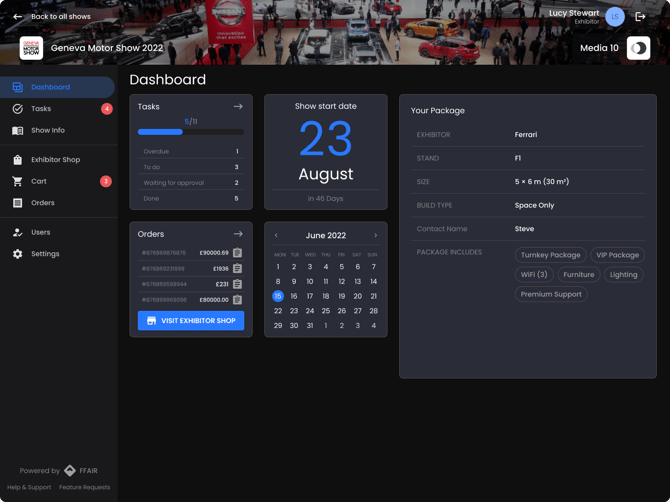
Task: Open Exhibitor Shop in the sidebar
Action: point(55,160)
